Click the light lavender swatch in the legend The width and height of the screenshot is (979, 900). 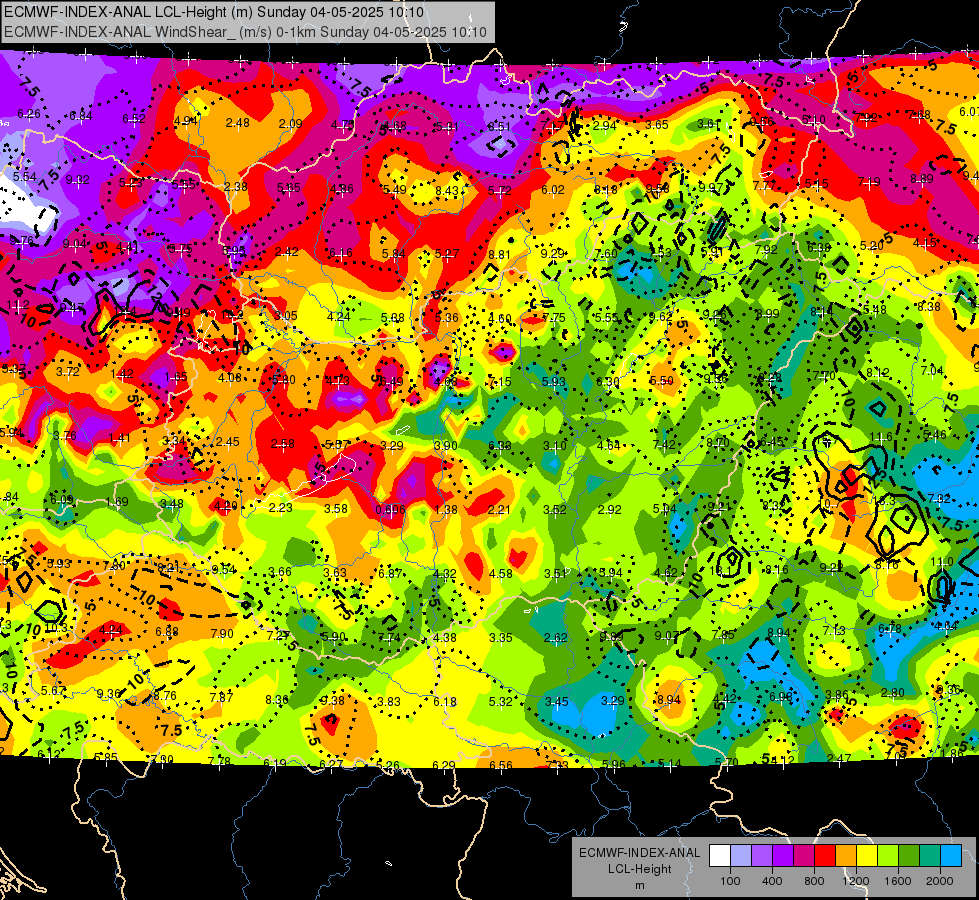tap(741, 856)
